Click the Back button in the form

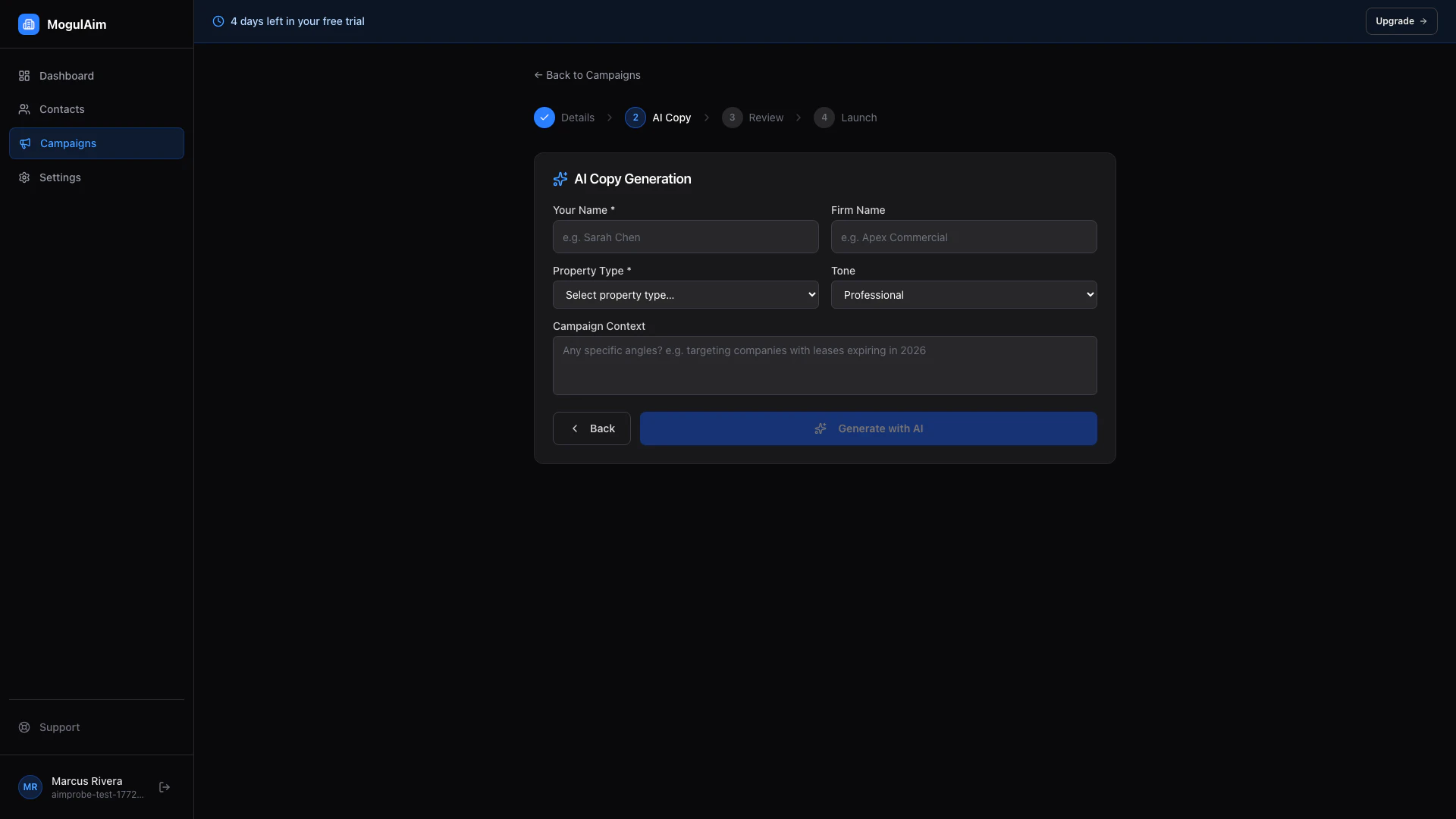click(x=591, y=428)
